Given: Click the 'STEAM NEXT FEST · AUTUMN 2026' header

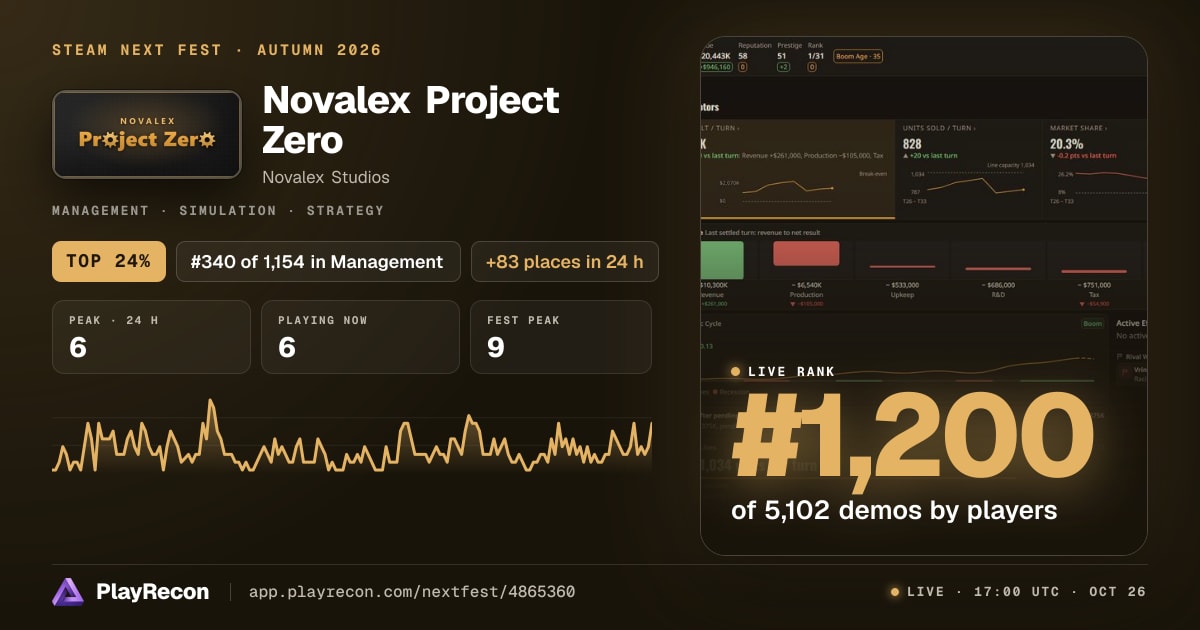Looking at the screenshot, I should pyautogui.click(x=217, y=50).
